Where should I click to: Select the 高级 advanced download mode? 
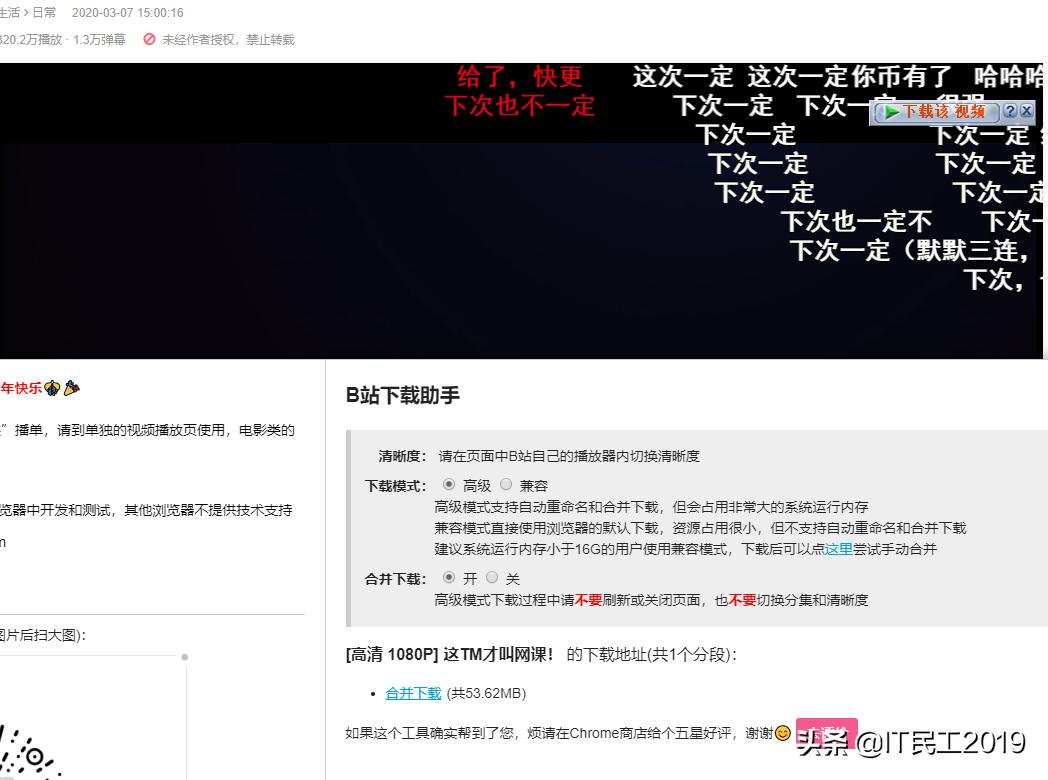tap(448, 483)
